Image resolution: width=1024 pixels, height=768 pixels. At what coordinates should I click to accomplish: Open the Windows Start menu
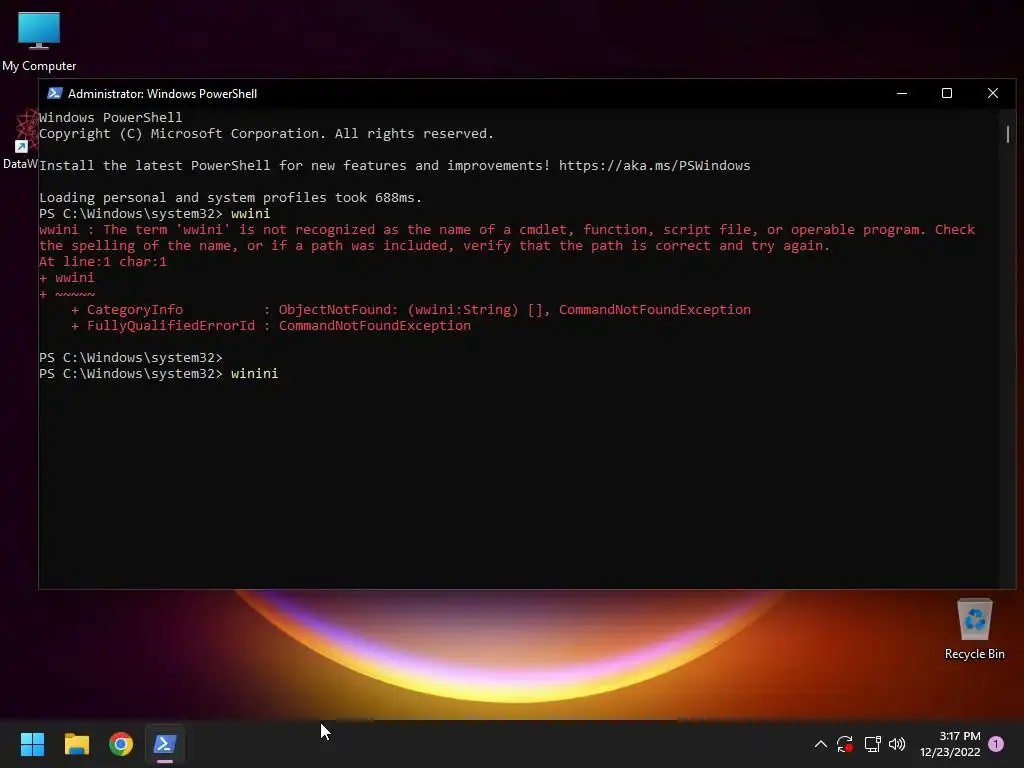pos(32,744)
